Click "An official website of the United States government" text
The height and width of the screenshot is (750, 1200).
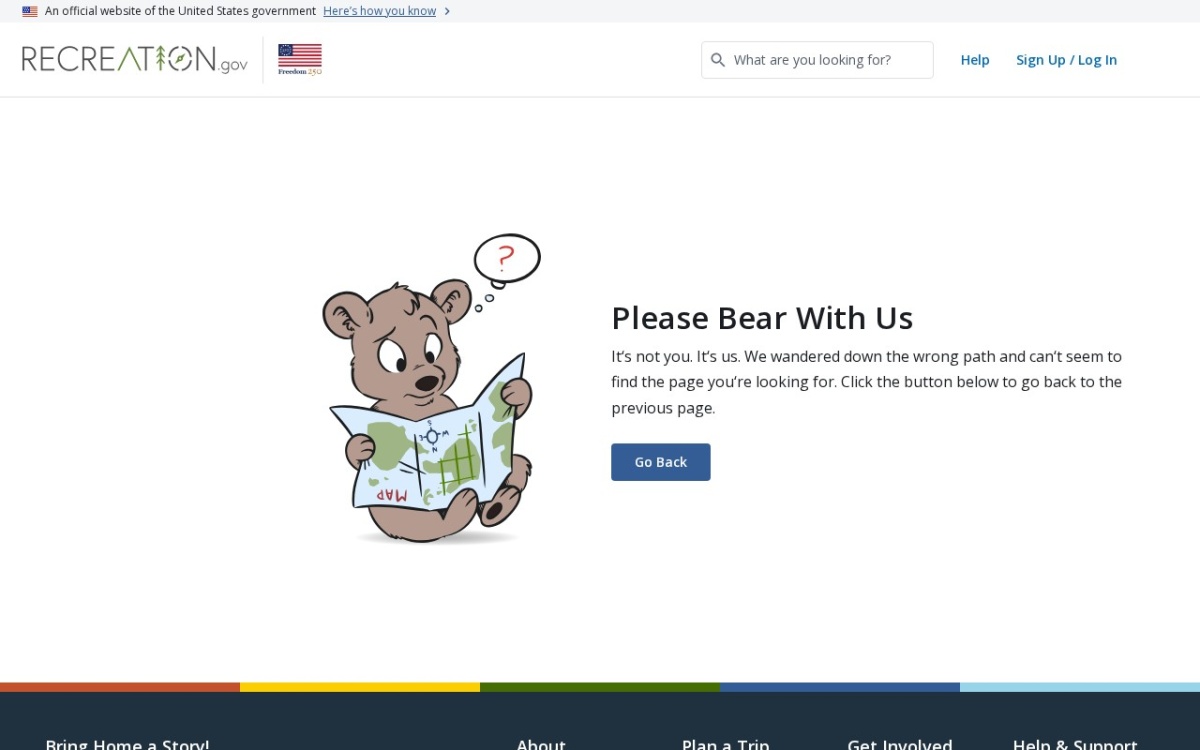pos(180,11)
